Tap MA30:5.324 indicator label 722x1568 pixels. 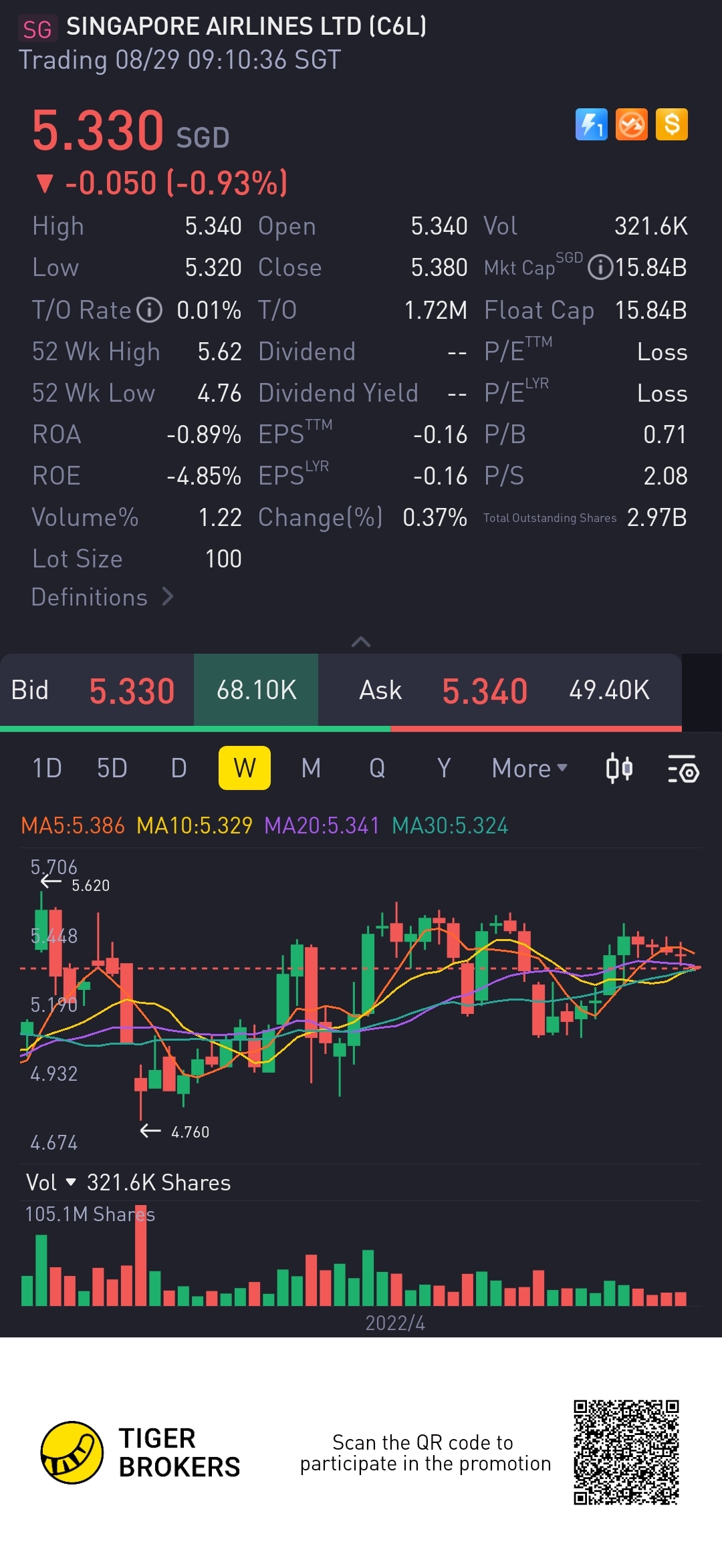pos(450,825)
